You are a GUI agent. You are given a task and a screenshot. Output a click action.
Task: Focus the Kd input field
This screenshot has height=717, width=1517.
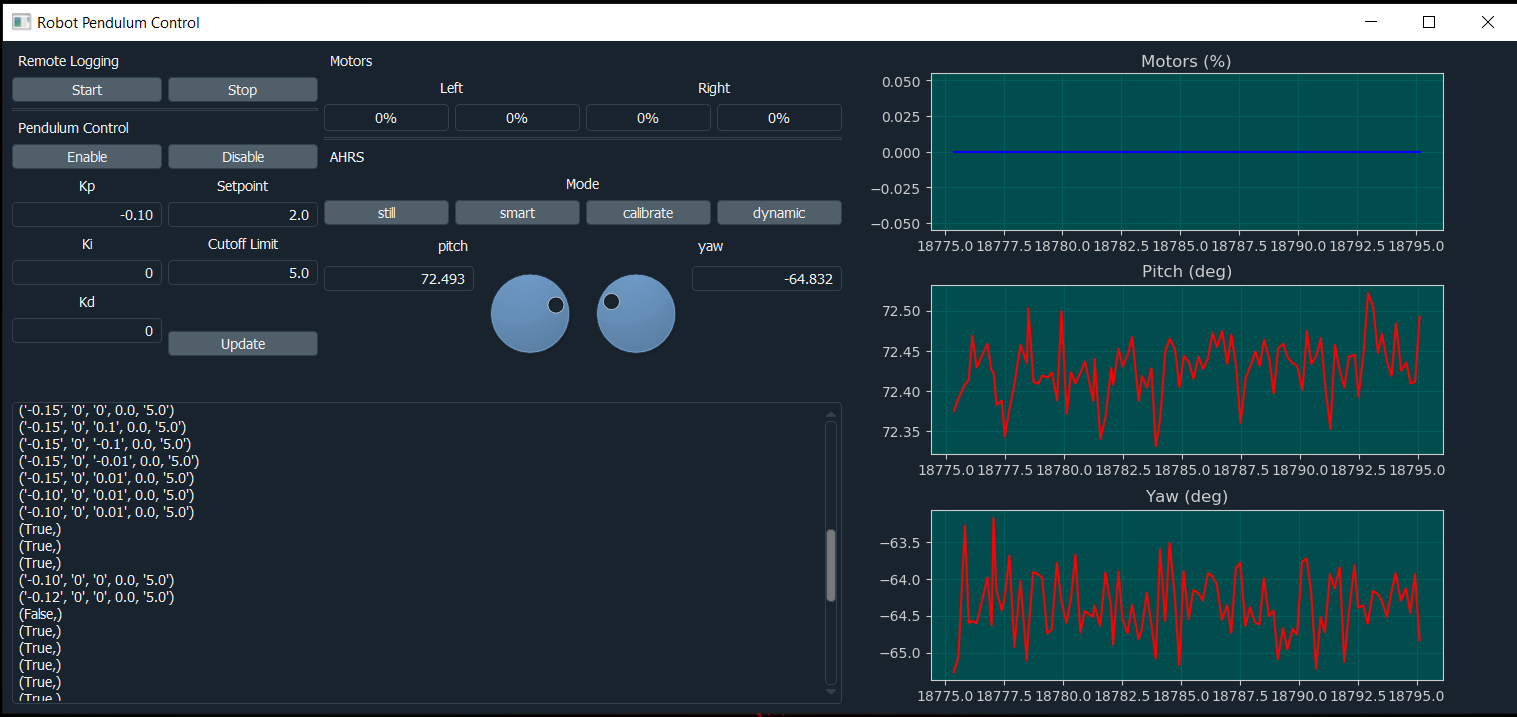[x=87, y=331]
